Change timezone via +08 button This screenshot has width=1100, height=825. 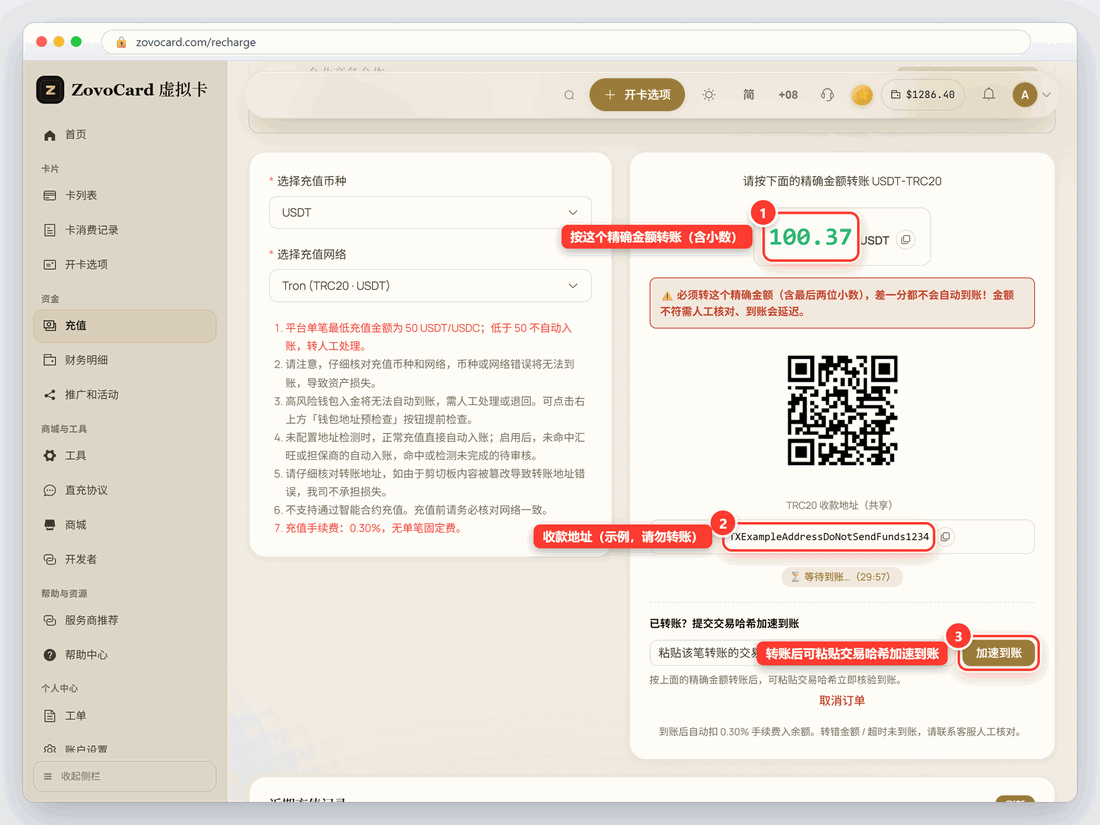[788, 95]
